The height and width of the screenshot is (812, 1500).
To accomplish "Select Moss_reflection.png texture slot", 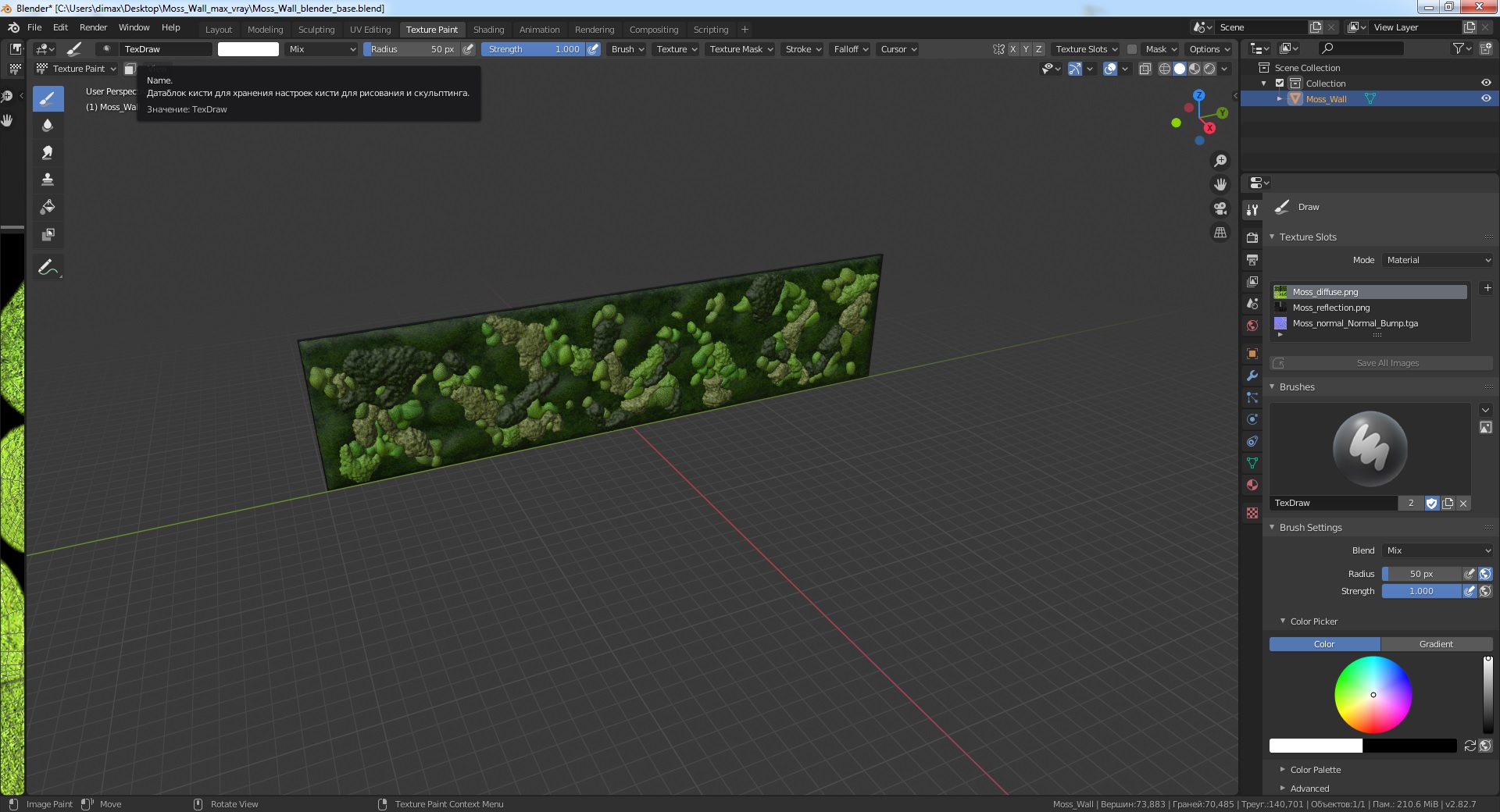I will [x=1370, y=308].
